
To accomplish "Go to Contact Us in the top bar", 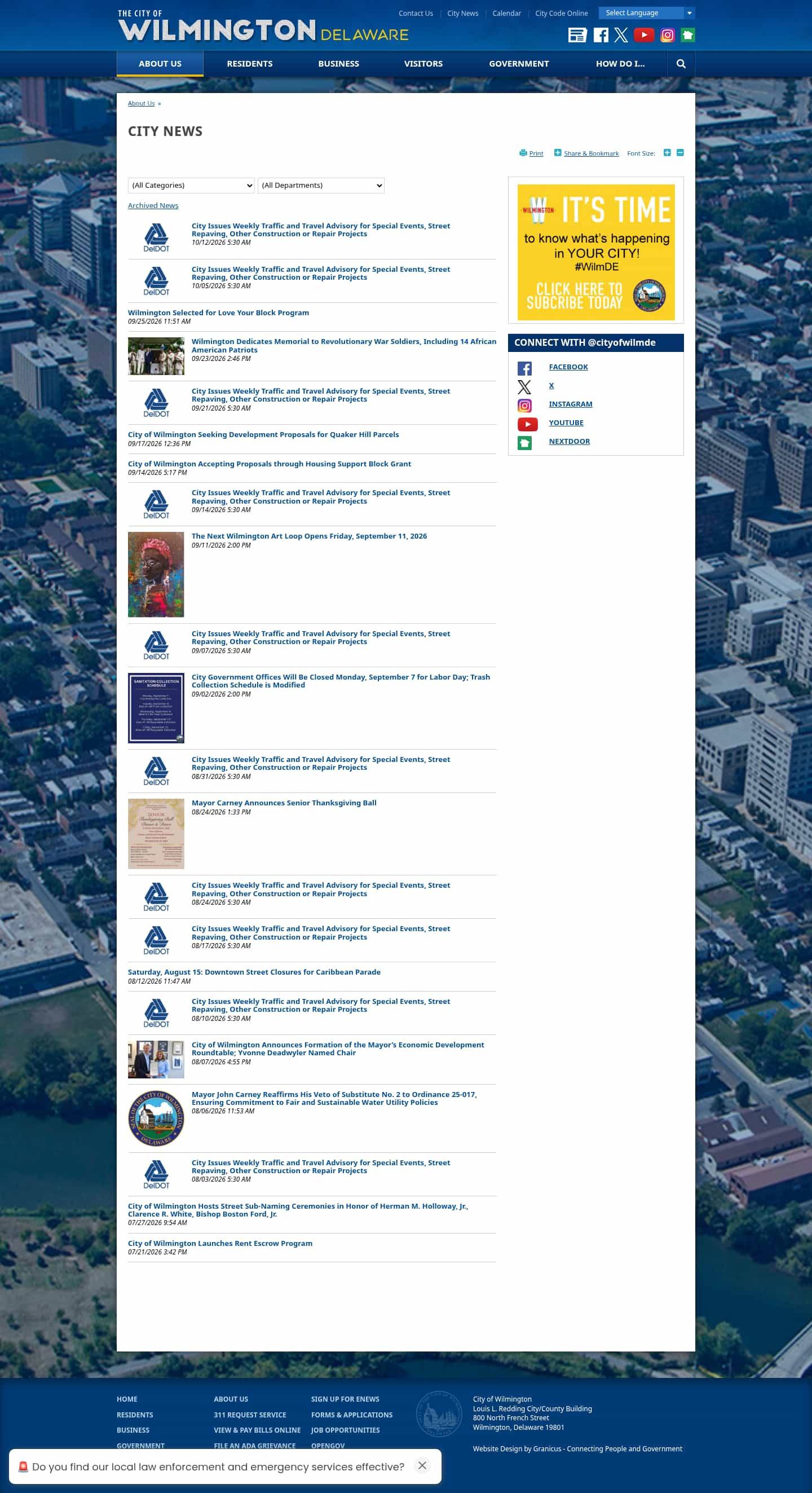I will (x=416, y=14).
